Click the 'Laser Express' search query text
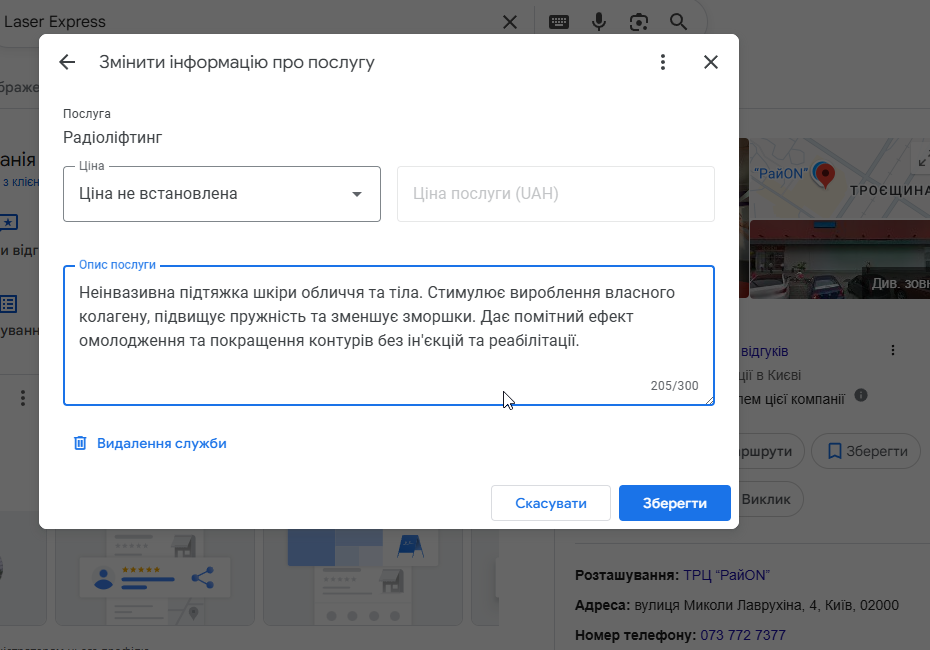 point(55,22)
